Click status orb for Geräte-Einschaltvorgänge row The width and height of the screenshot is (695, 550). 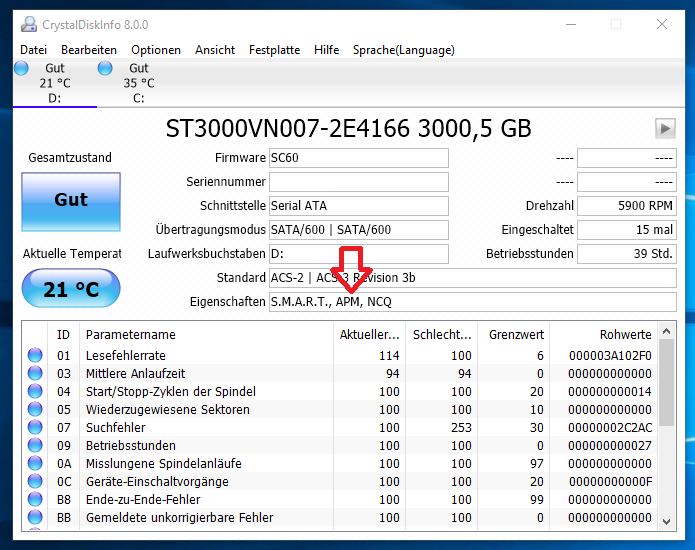[35, 481]
